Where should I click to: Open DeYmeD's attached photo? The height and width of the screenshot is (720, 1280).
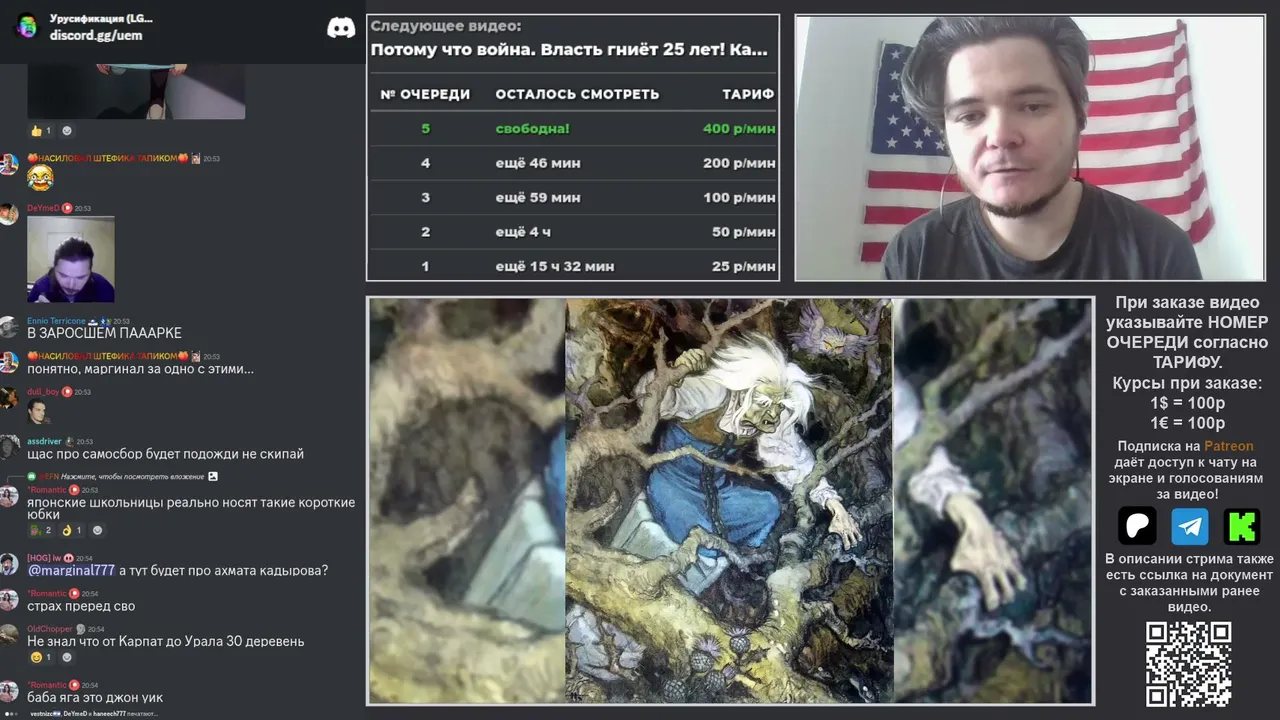[70, 259]
